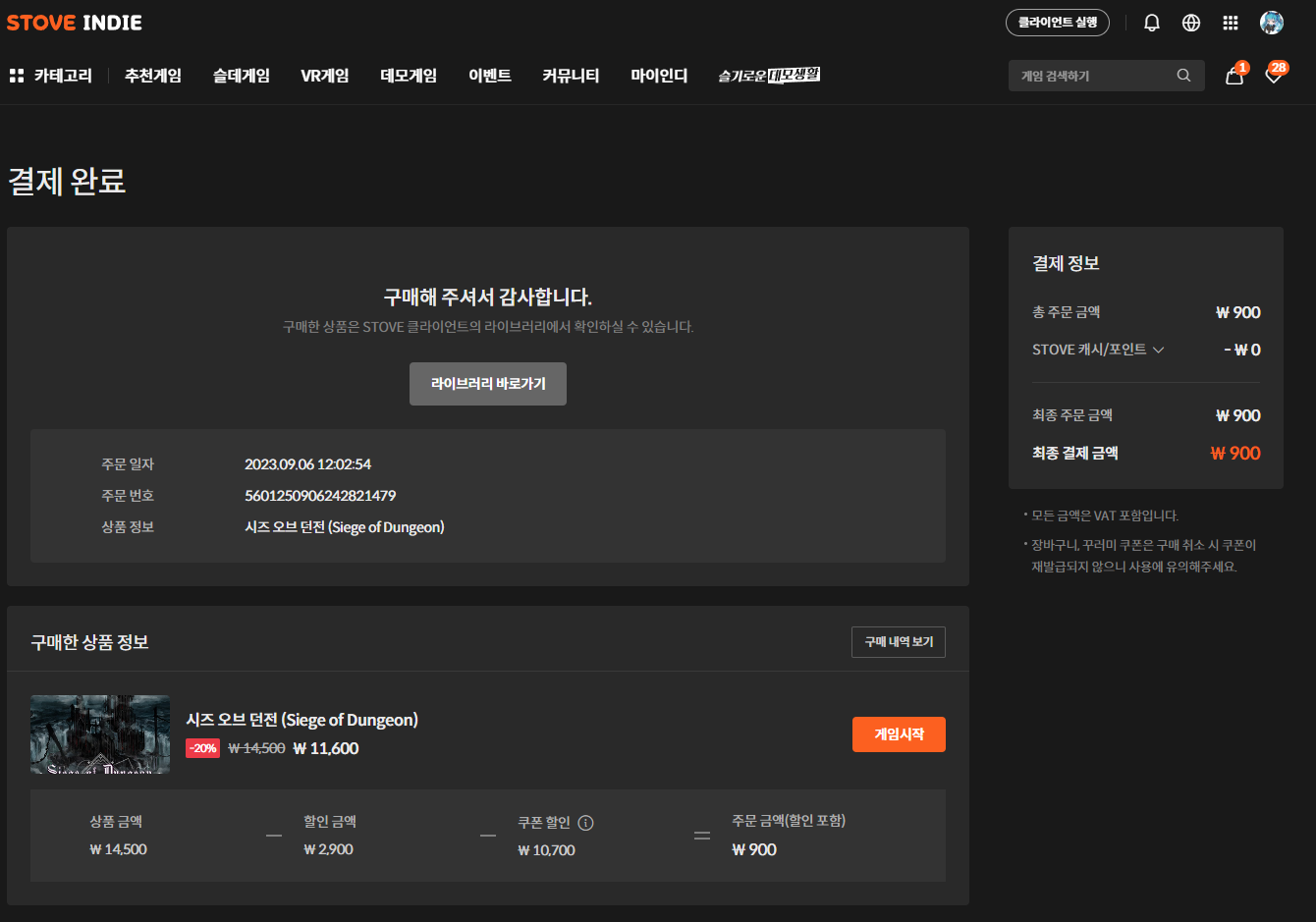Click the search magnifier icon
This screenshot has width=1316, height=922.
coord(1183,76)
